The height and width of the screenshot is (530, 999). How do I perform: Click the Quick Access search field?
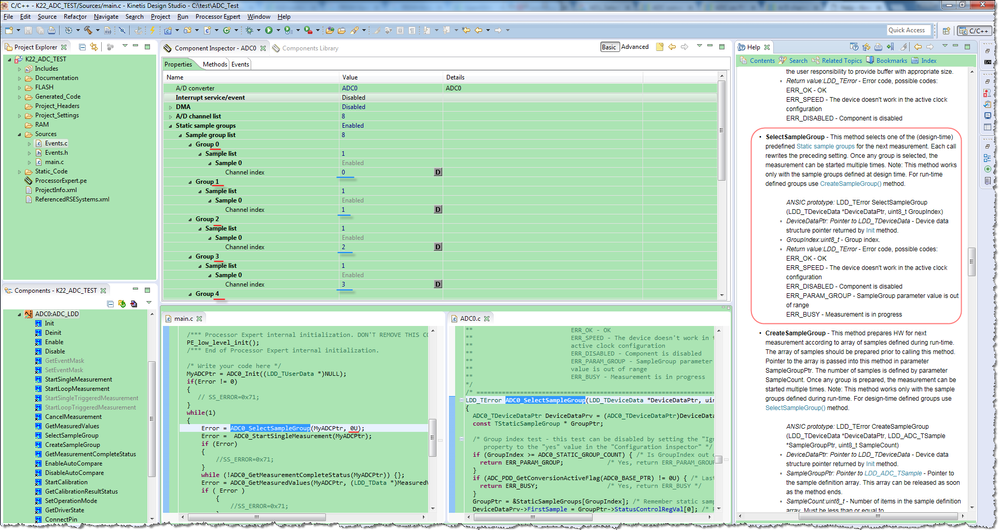(x=907, y=30)
